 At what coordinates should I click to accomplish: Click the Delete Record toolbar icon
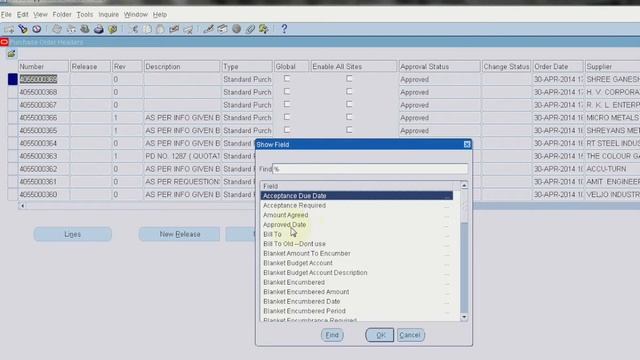[x=188, y=29]
